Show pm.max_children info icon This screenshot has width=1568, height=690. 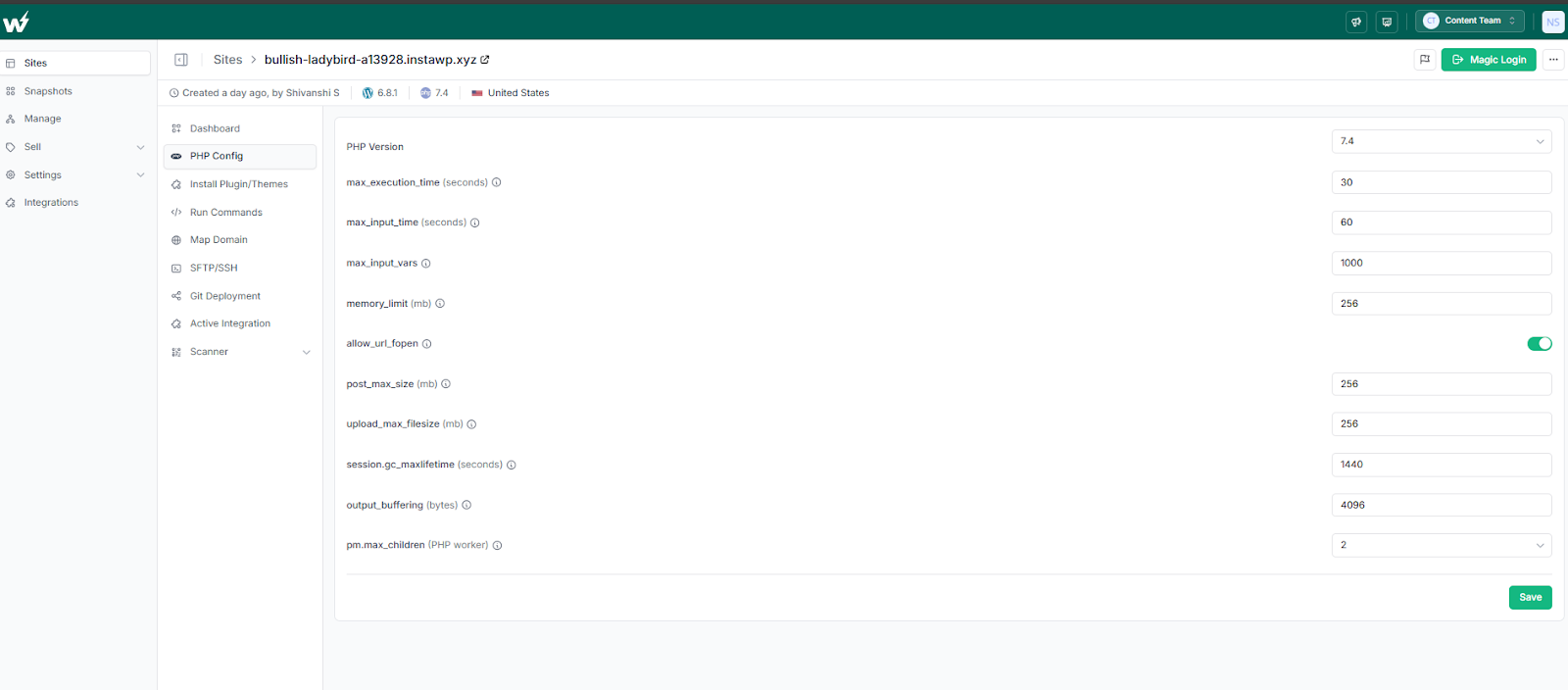[497, 546]
